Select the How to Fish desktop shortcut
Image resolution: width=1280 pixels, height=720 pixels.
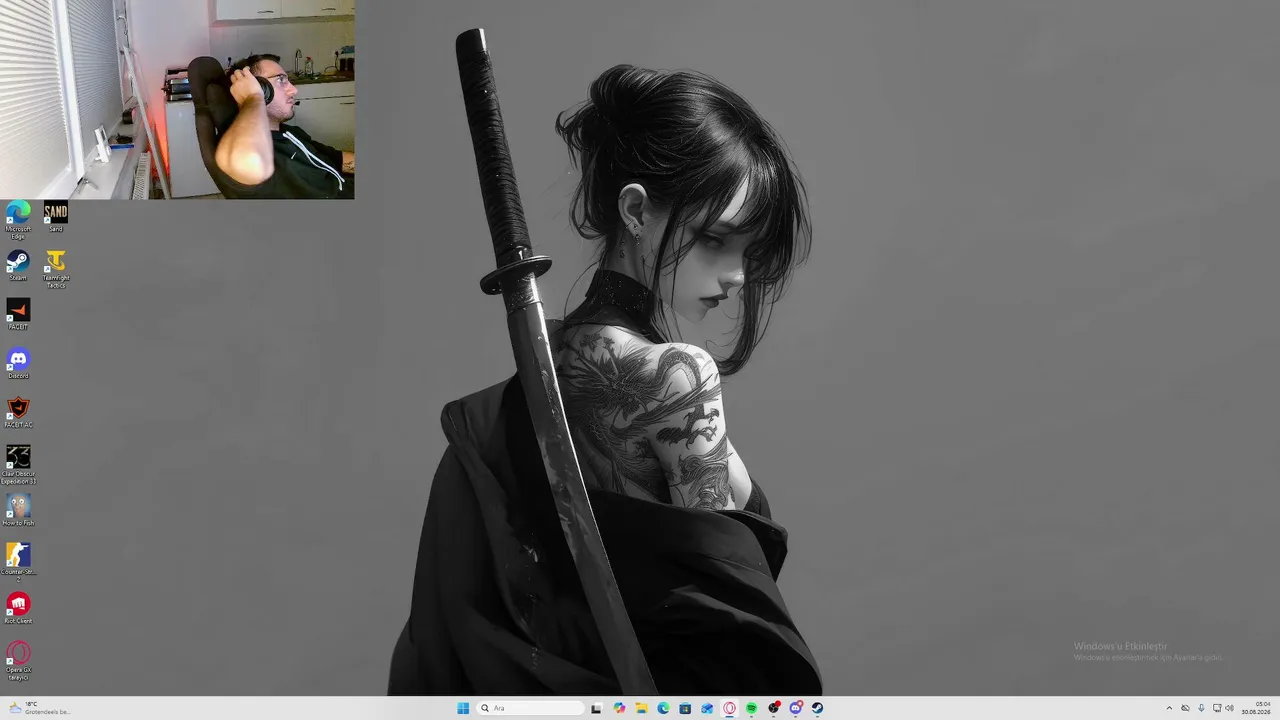coord(18,510)
